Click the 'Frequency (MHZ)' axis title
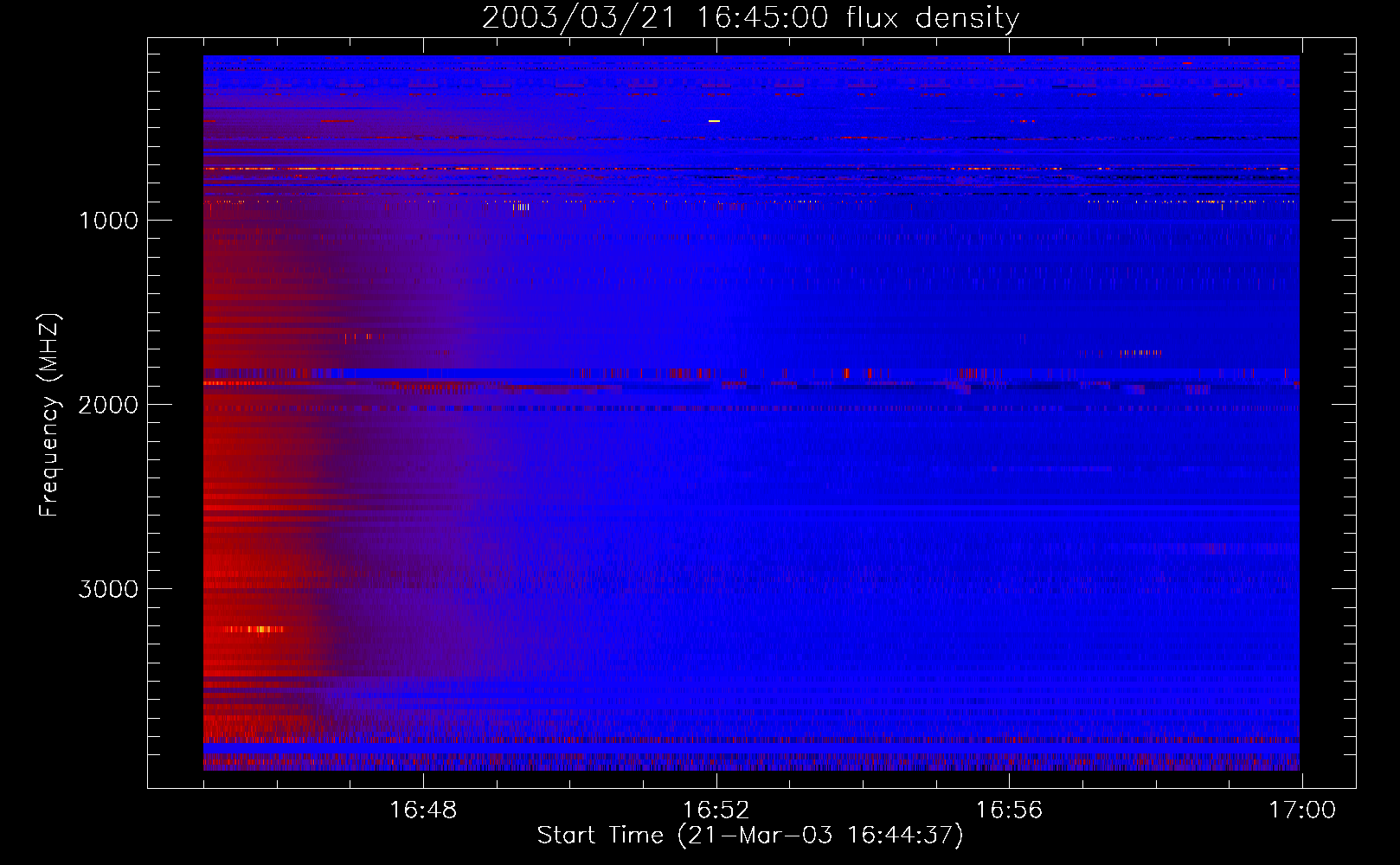 (49, 415)
